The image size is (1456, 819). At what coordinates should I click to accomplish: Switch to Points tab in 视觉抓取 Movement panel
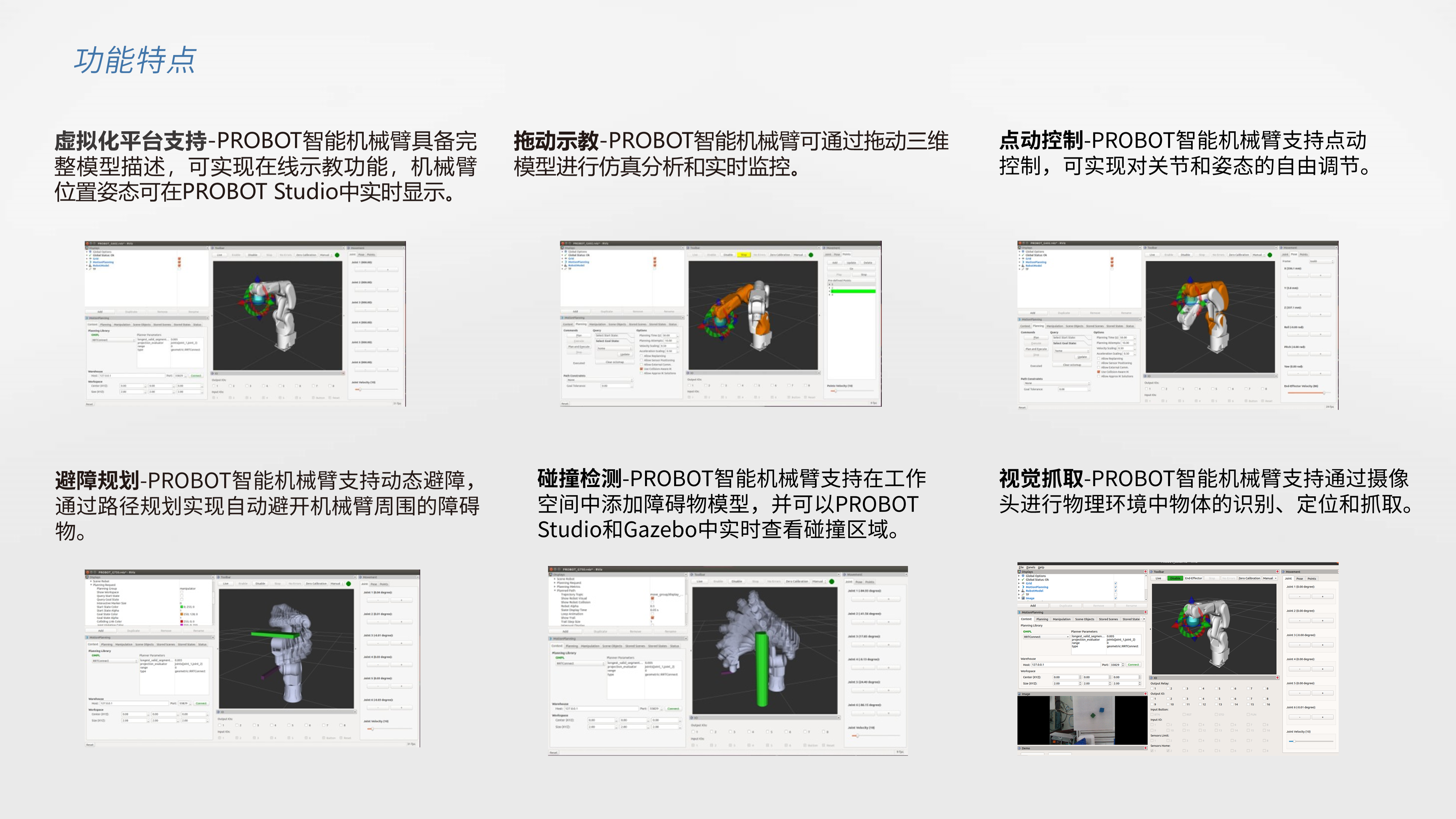click(x=1312, y=579)
